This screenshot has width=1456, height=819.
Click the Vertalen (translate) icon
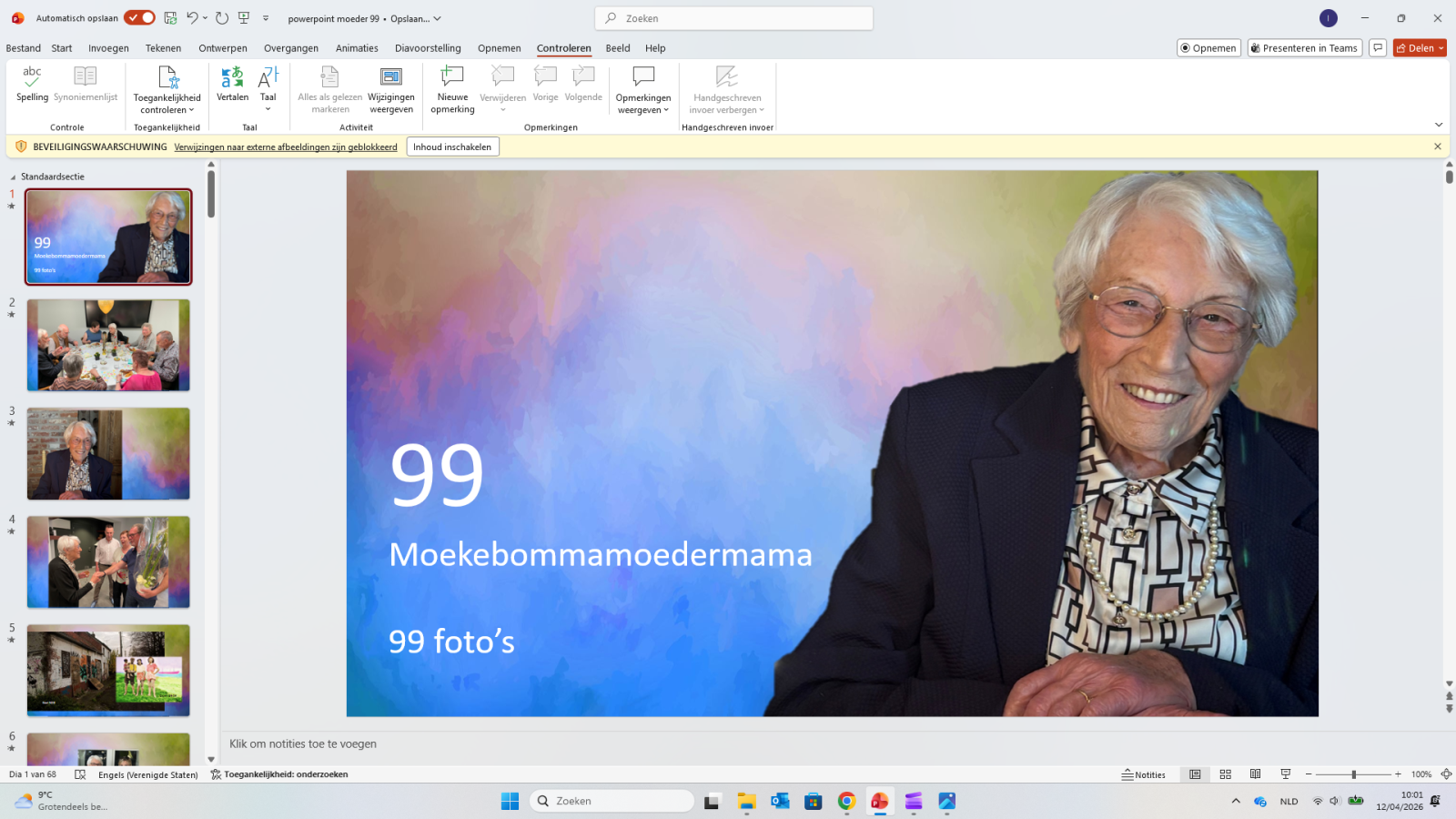tap(232, 78)
